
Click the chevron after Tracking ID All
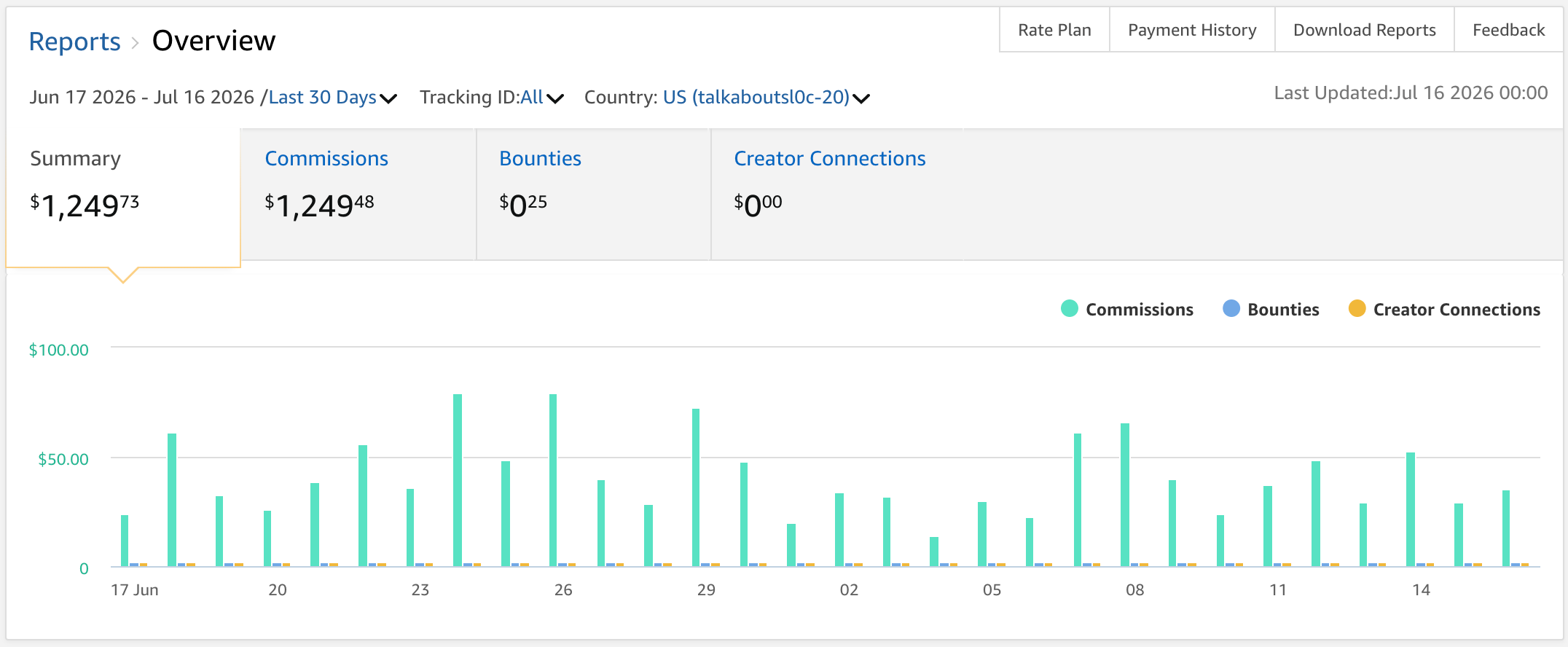pyautogui.click(x=555, y=98)
